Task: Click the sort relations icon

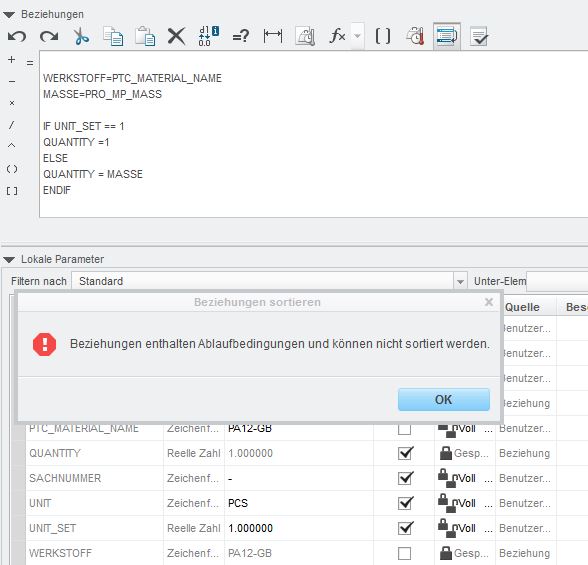Action: point(447,36)
